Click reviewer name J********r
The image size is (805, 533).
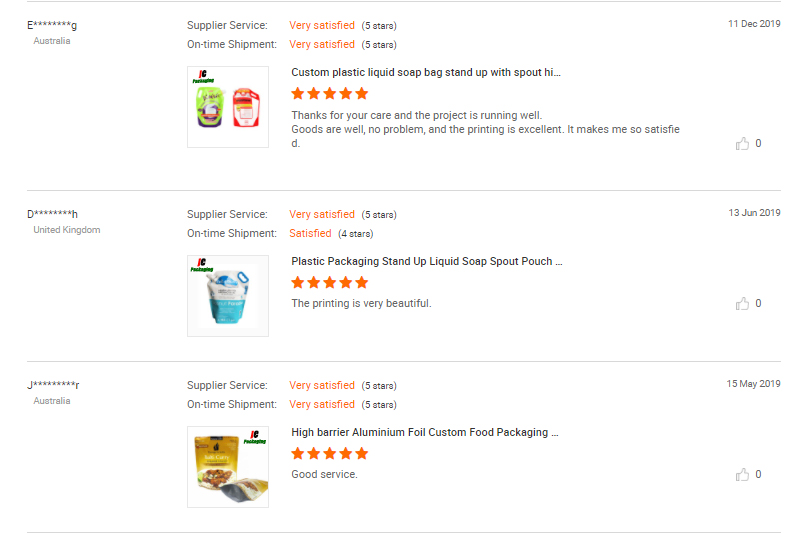click(x=53, y=385)
